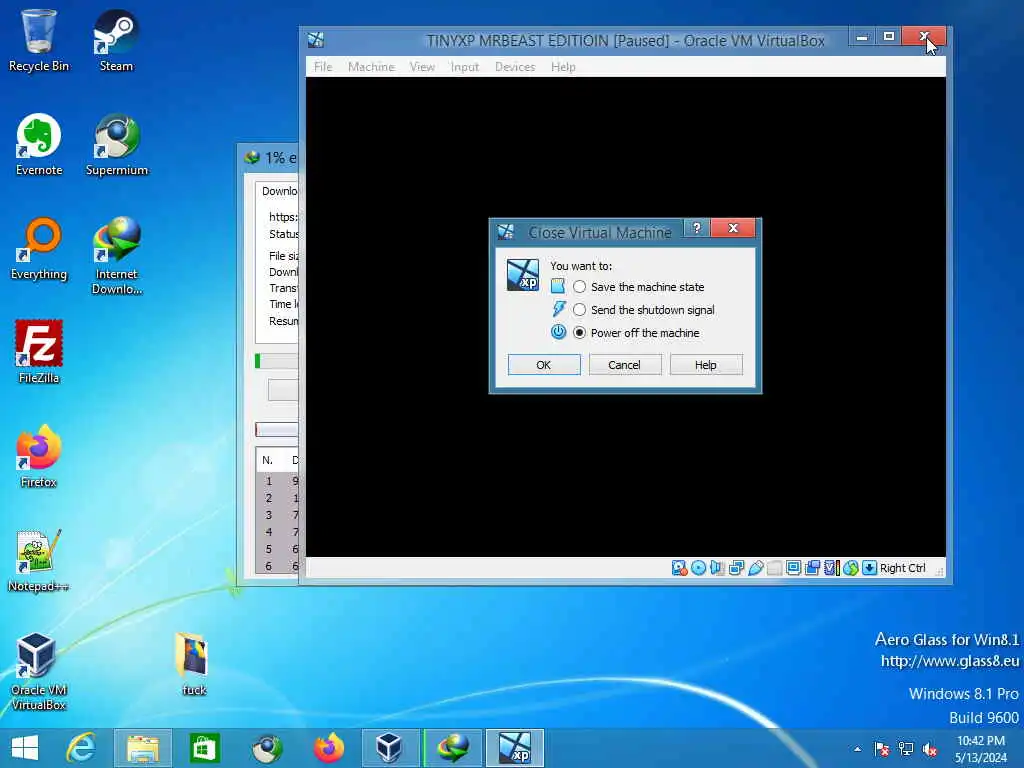Open File Explorer from taskbar
The width and height of the screenshot is (1024, 768).
143,748
